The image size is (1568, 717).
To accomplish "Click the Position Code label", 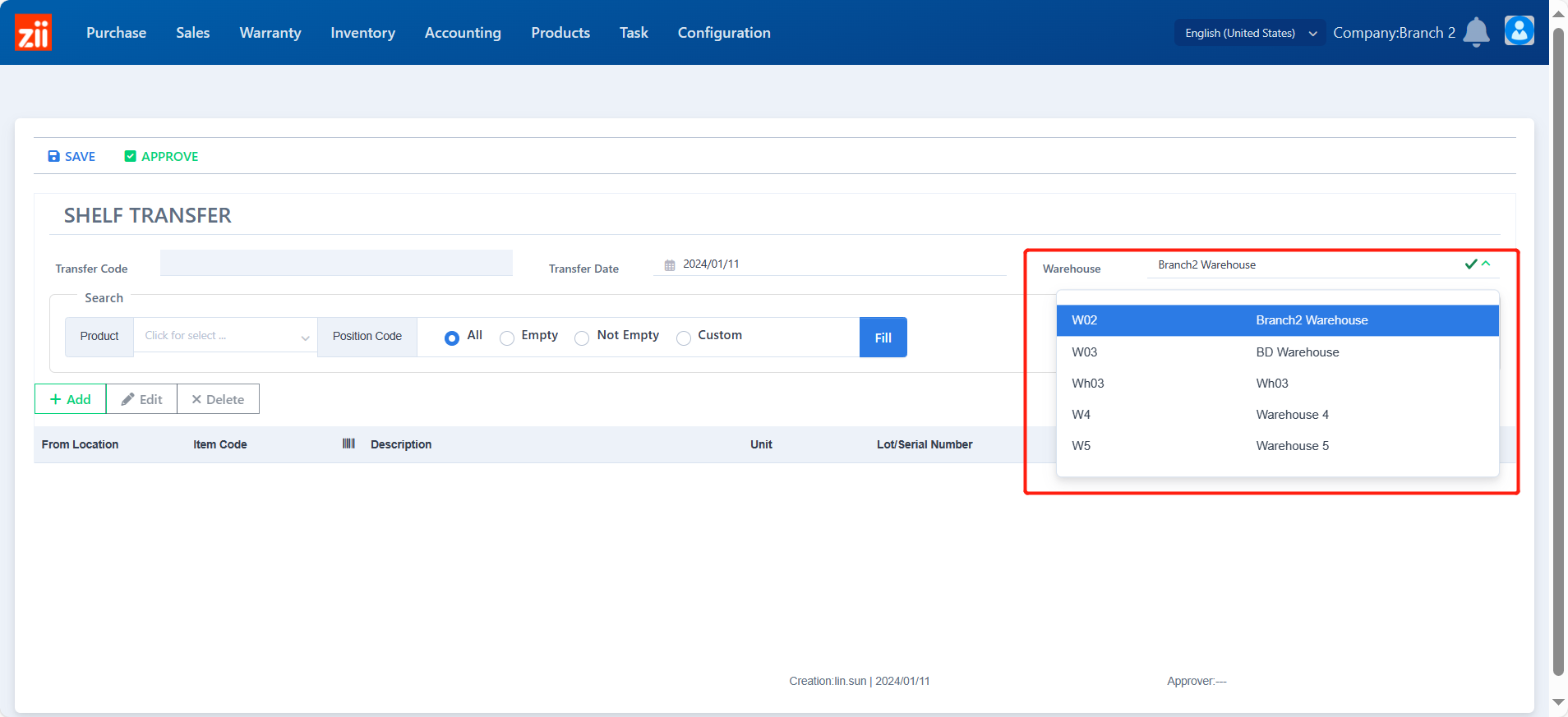I will click(x=367, y=336).
